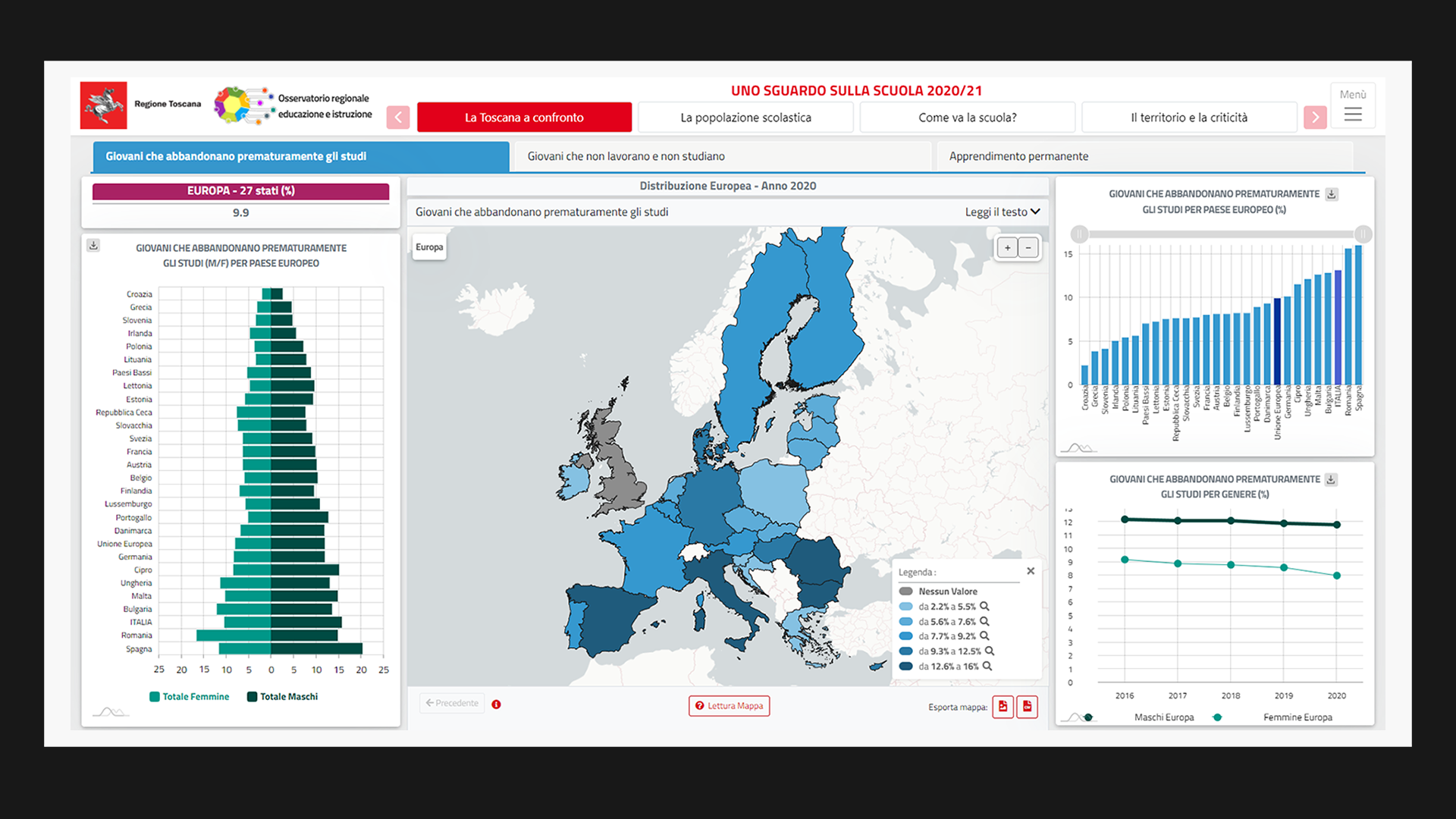The height and width of the screenshot is (819, 1456).
Task: Export map as image file icon
Action: (x=1003, y=706)
